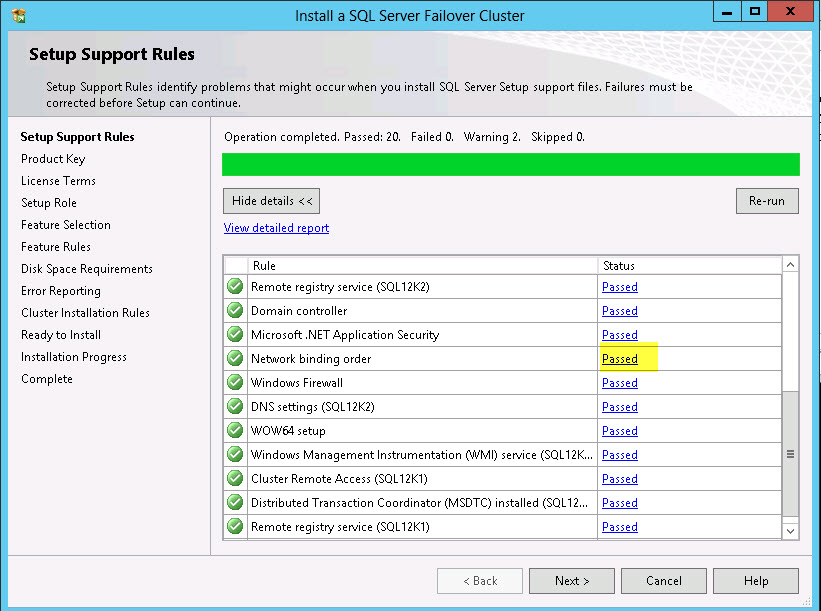Close the setup window
The height and width of the screenshot is (611, 821).
point(791,12)
